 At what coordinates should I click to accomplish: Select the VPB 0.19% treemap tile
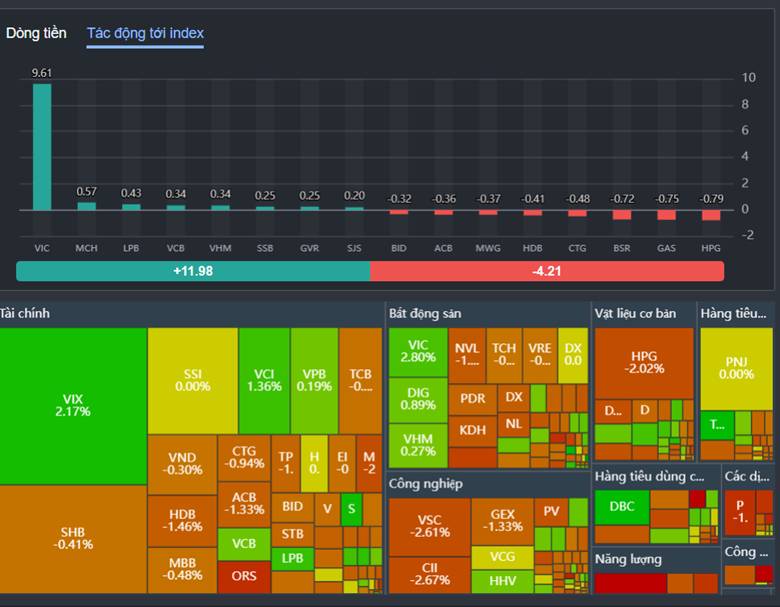(314, 380)
